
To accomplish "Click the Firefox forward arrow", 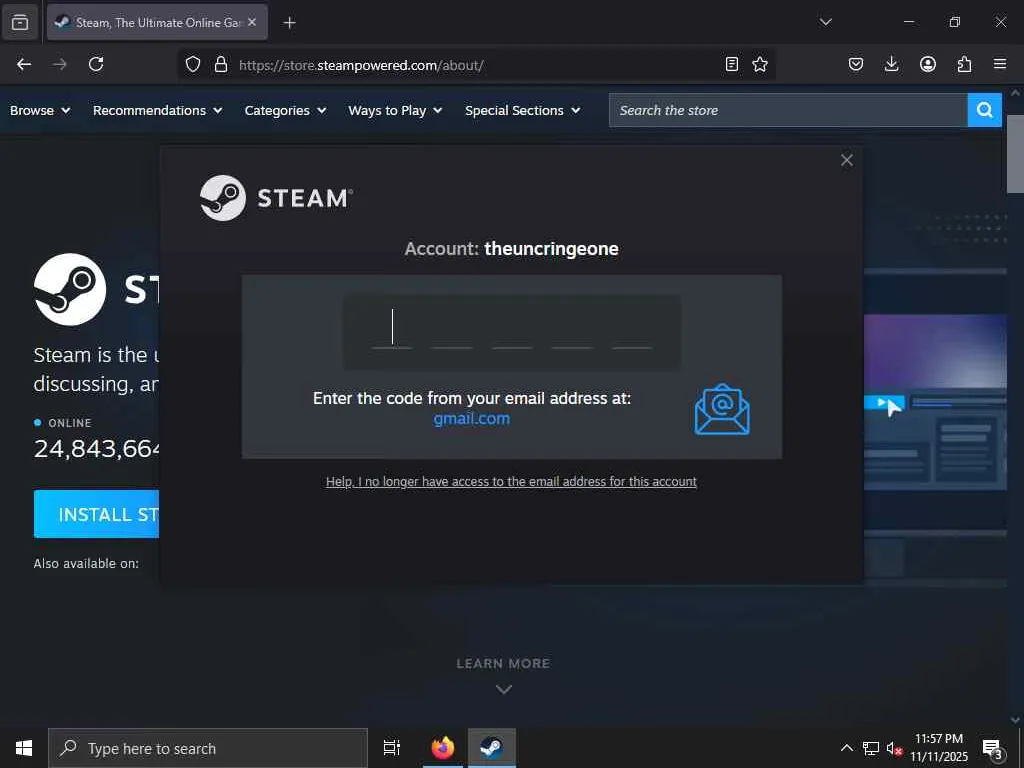I will click(x=59, y=64).
